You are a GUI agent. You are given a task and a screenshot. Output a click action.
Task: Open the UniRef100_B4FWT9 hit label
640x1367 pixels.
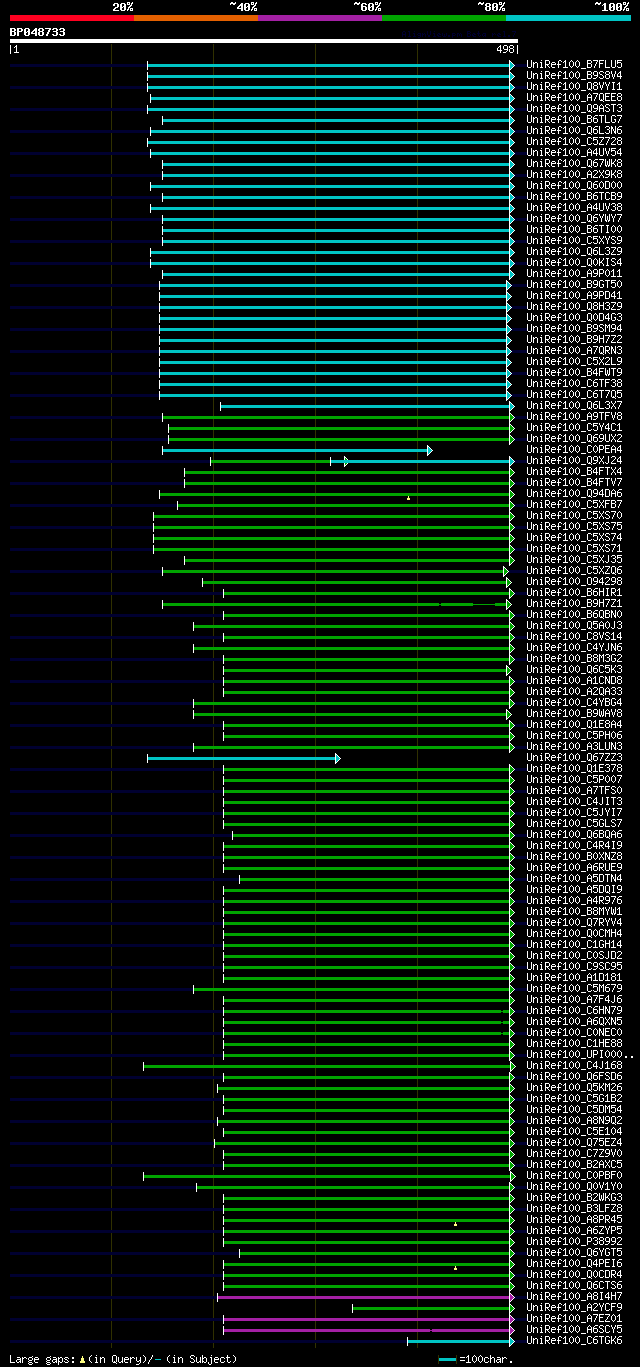click(x=574, y=373)
